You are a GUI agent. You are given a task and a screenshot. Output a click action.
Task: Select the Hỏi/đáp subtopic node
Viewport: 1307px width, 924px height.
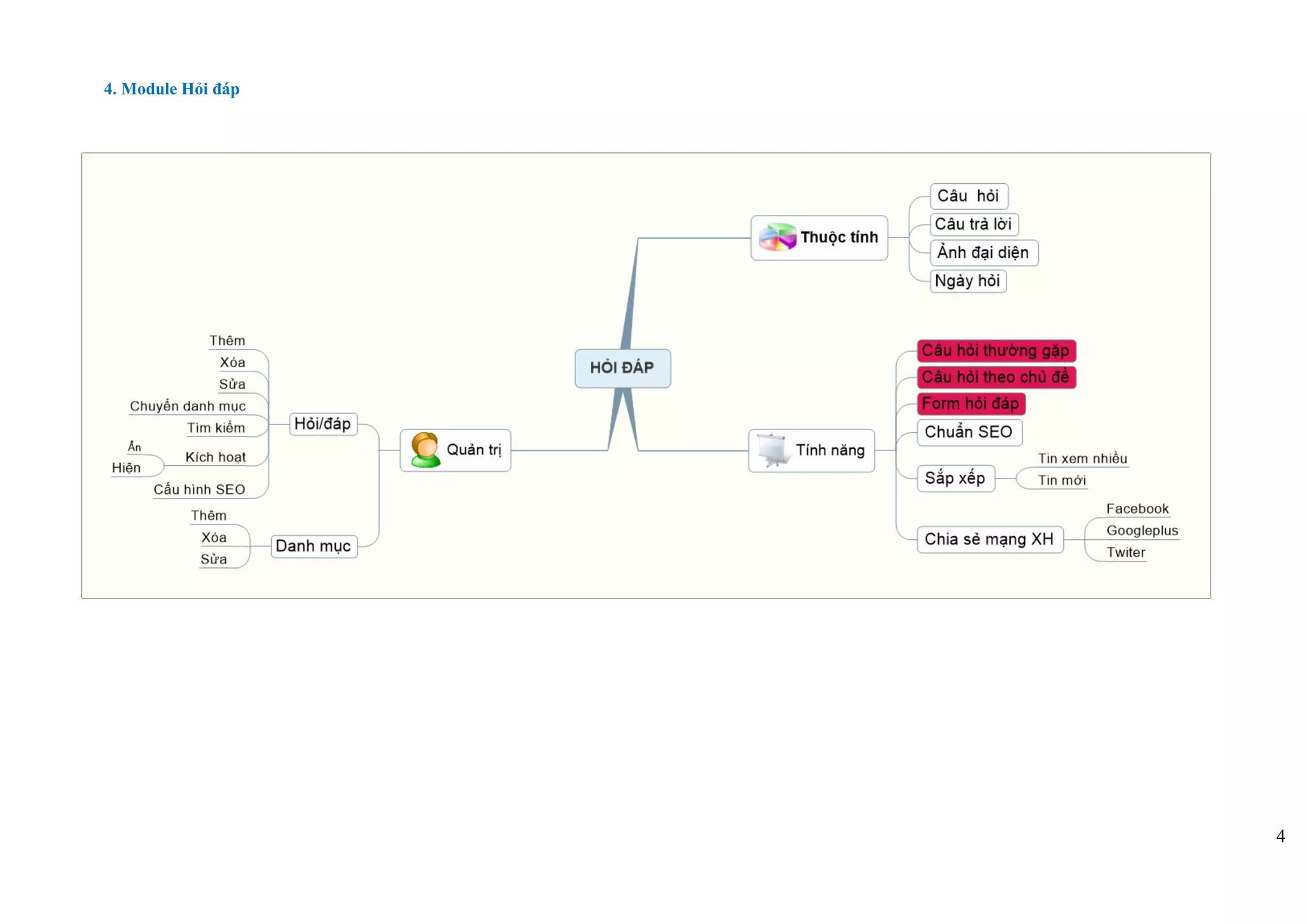(323, 424)
